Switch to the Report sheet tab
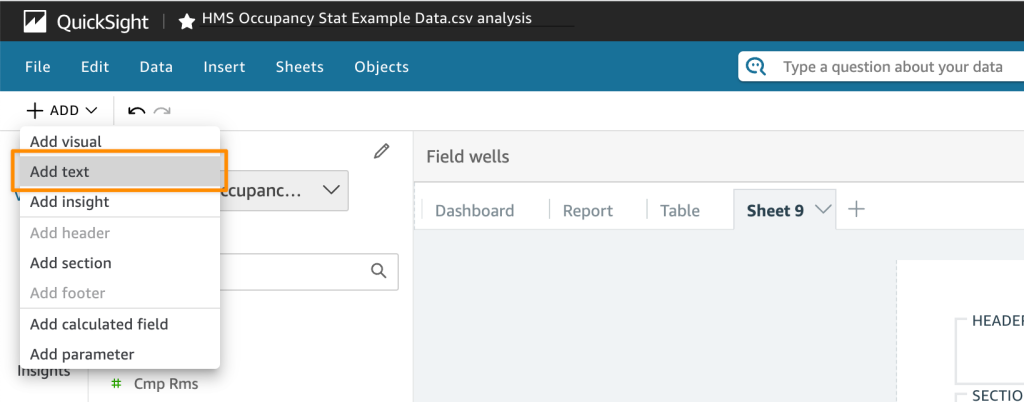The image size is (1024, 402). click(x=587, y=211)
